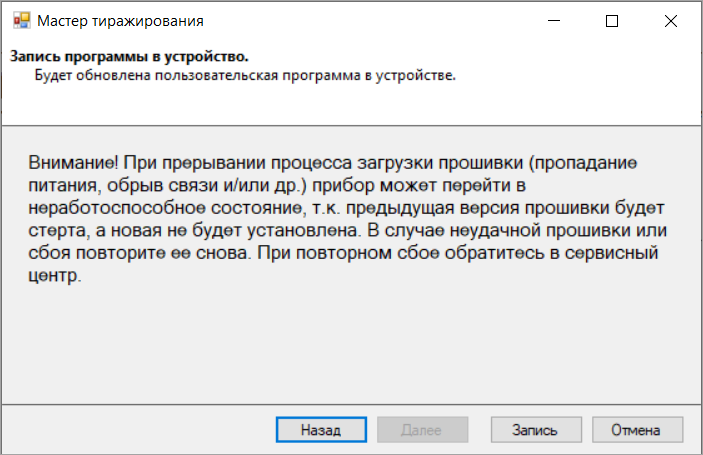
Task: Click the bold heading Запись программы в устройство
Action: point(129,58)
